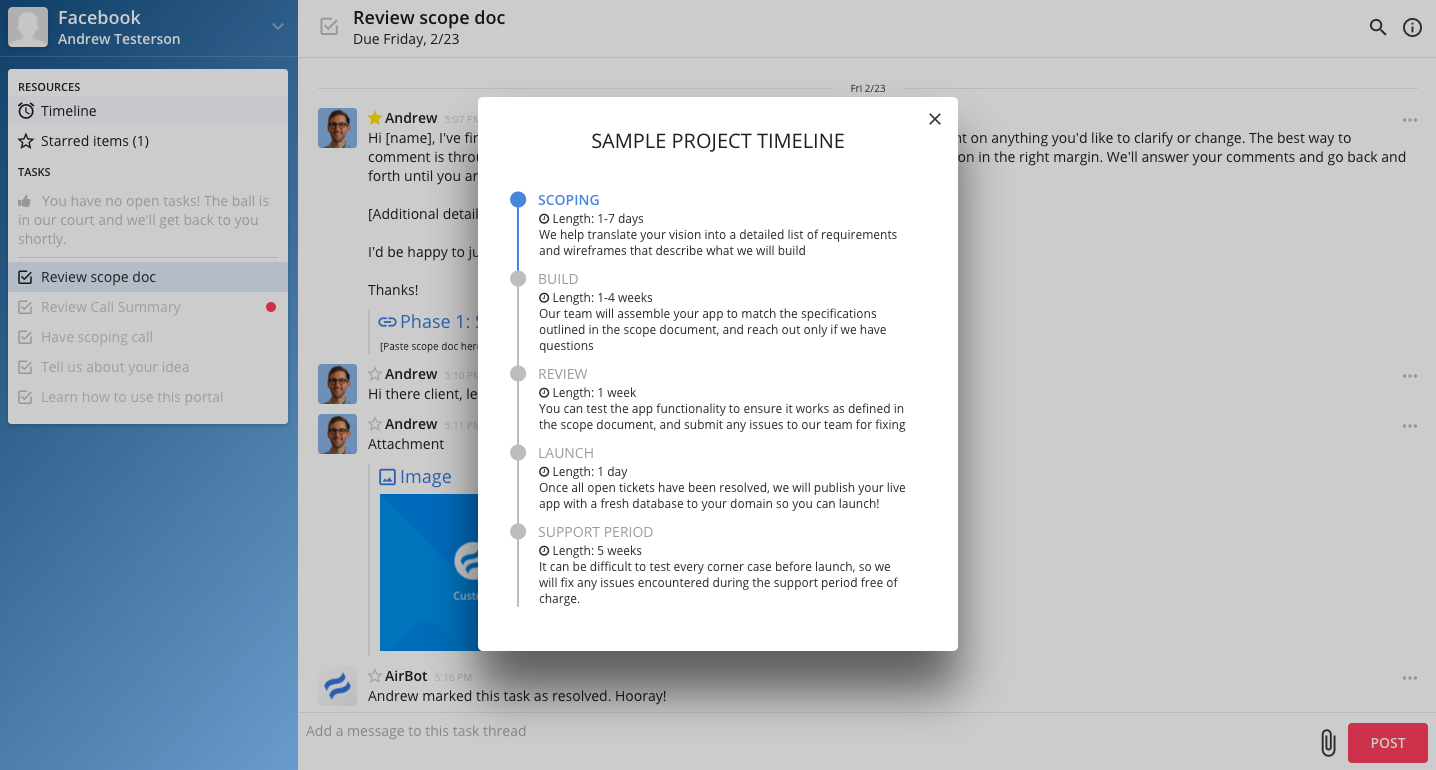Open the Timeline resource
Screen dimensions: 1436x770
(x=68, y=111)
